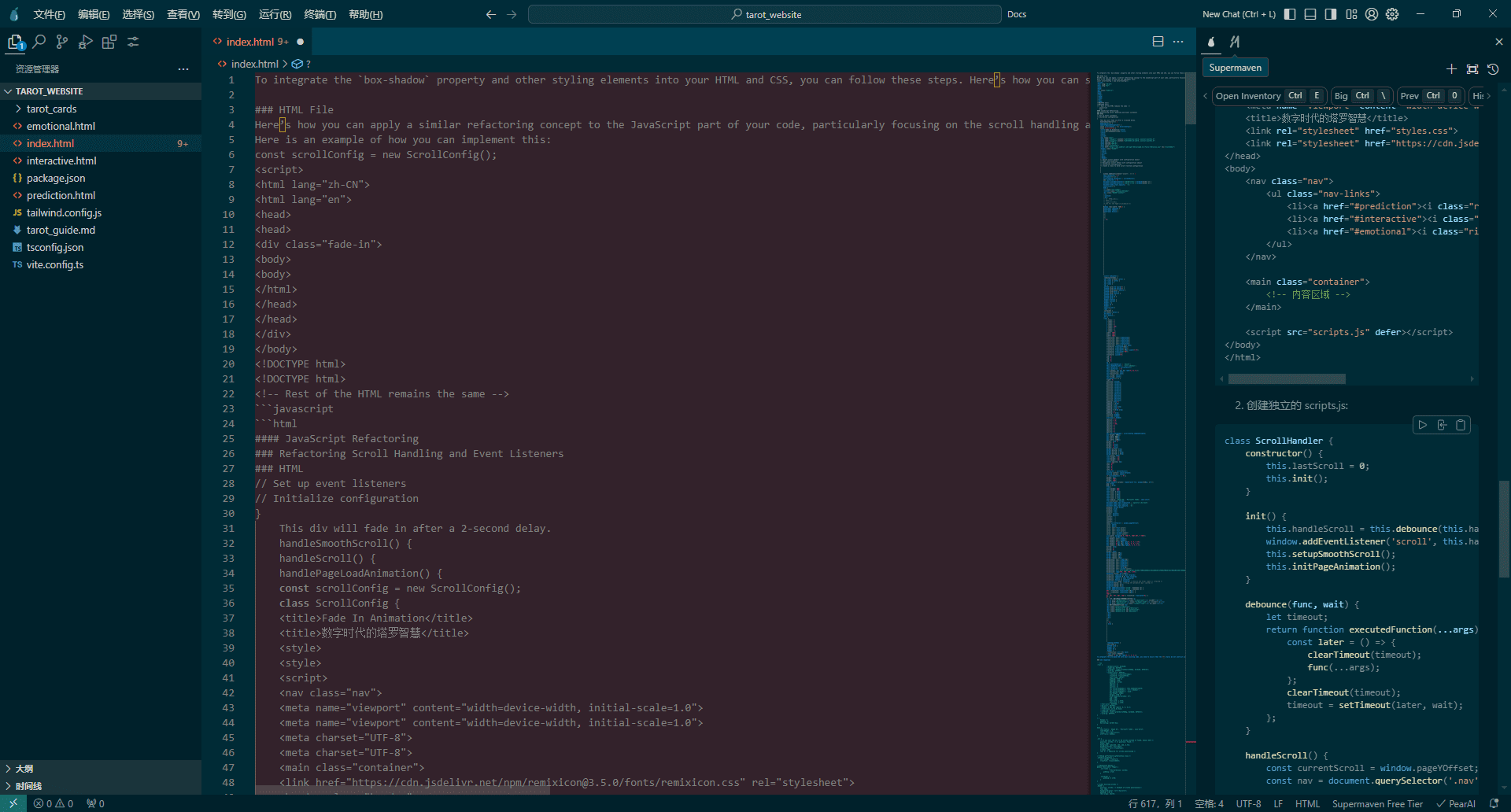
Task: Run the scripts.js code block play icon
Action: [1423, 425]
